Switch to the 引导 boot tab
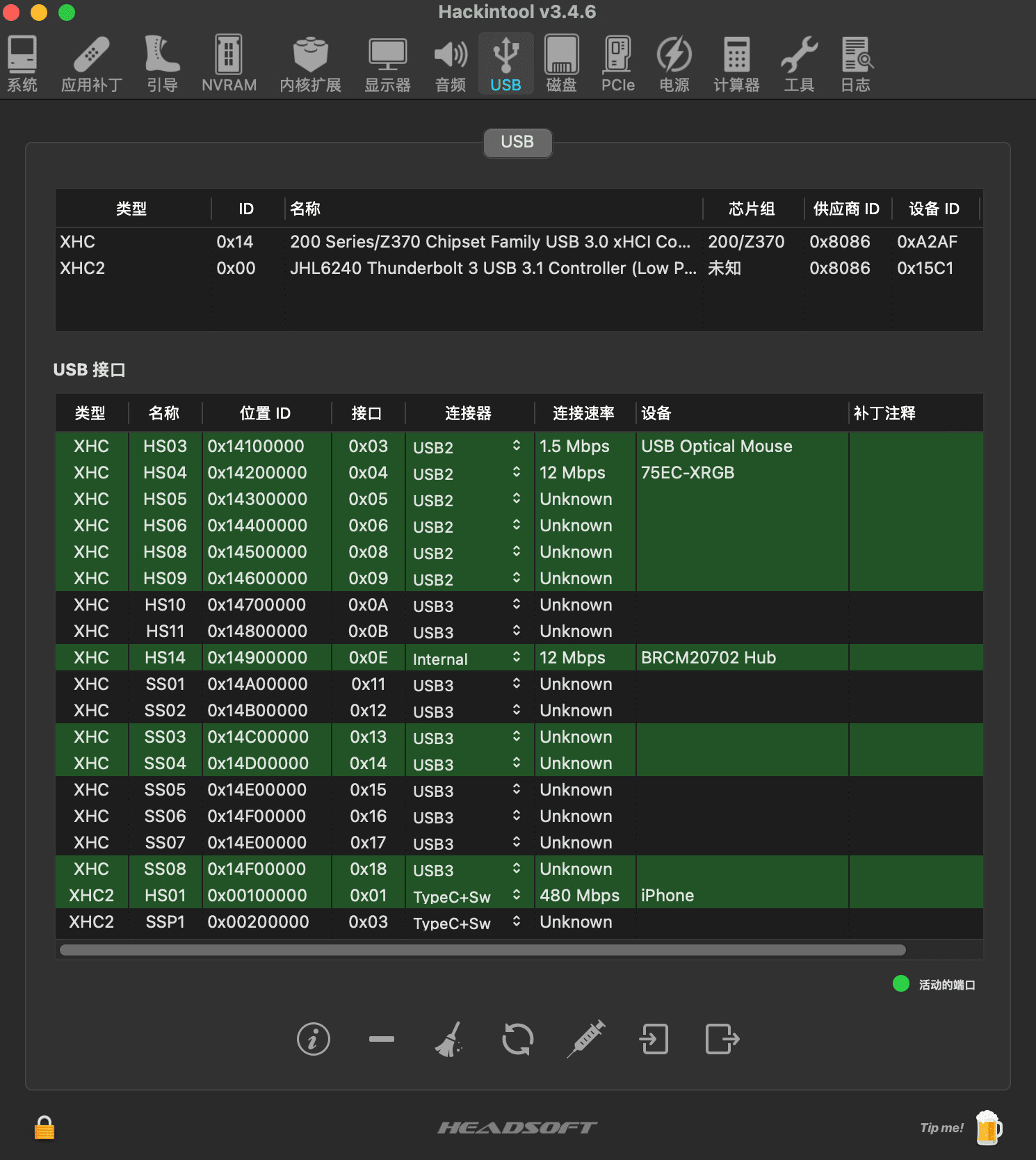The image size is (1036, 1160). click(162, 64)
